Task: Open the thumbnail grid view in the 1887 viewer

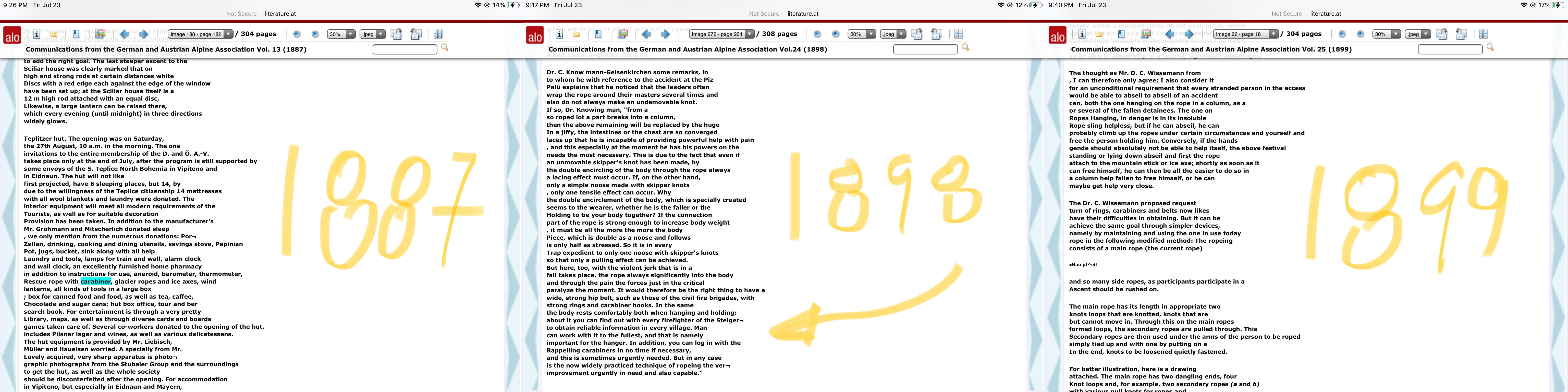Action: [x=438, y=34]
